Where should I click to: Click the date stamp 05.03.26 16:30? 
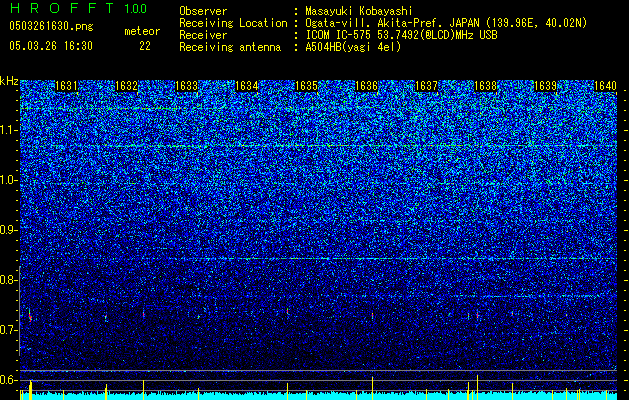51,46
